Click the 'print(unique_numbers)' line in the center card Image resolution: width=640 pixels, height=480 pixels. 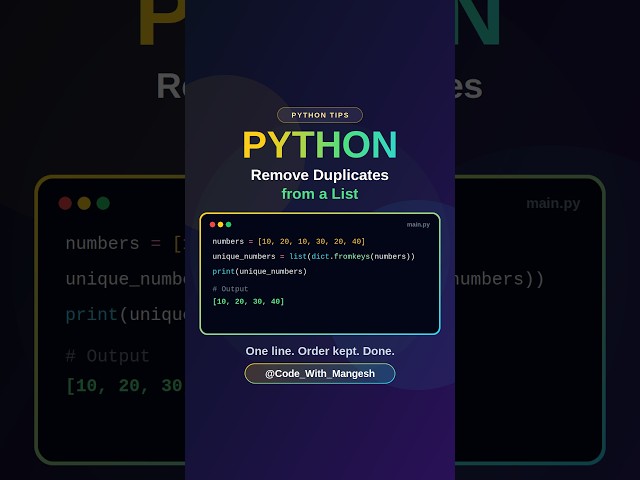[260, 271]
